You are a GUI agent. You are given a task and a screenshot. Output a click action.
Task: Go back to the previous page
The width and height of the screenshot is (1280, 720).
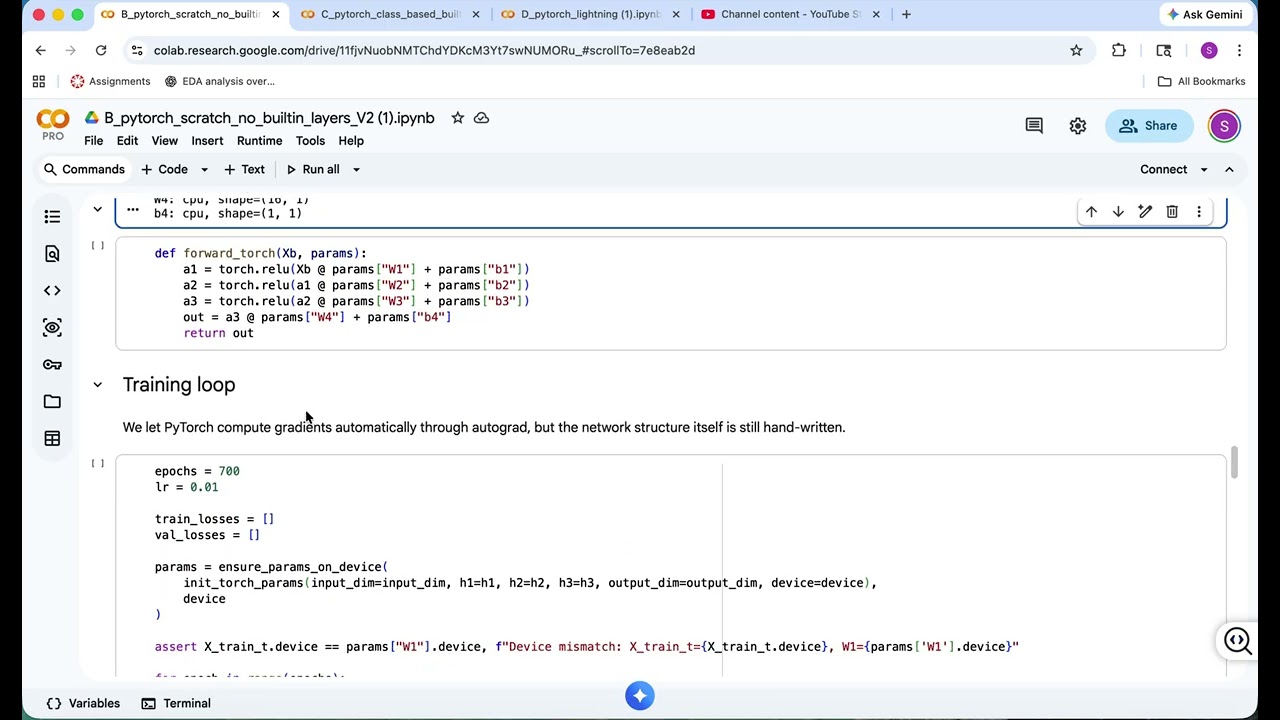pyautogui.click(x=40, y=50)
